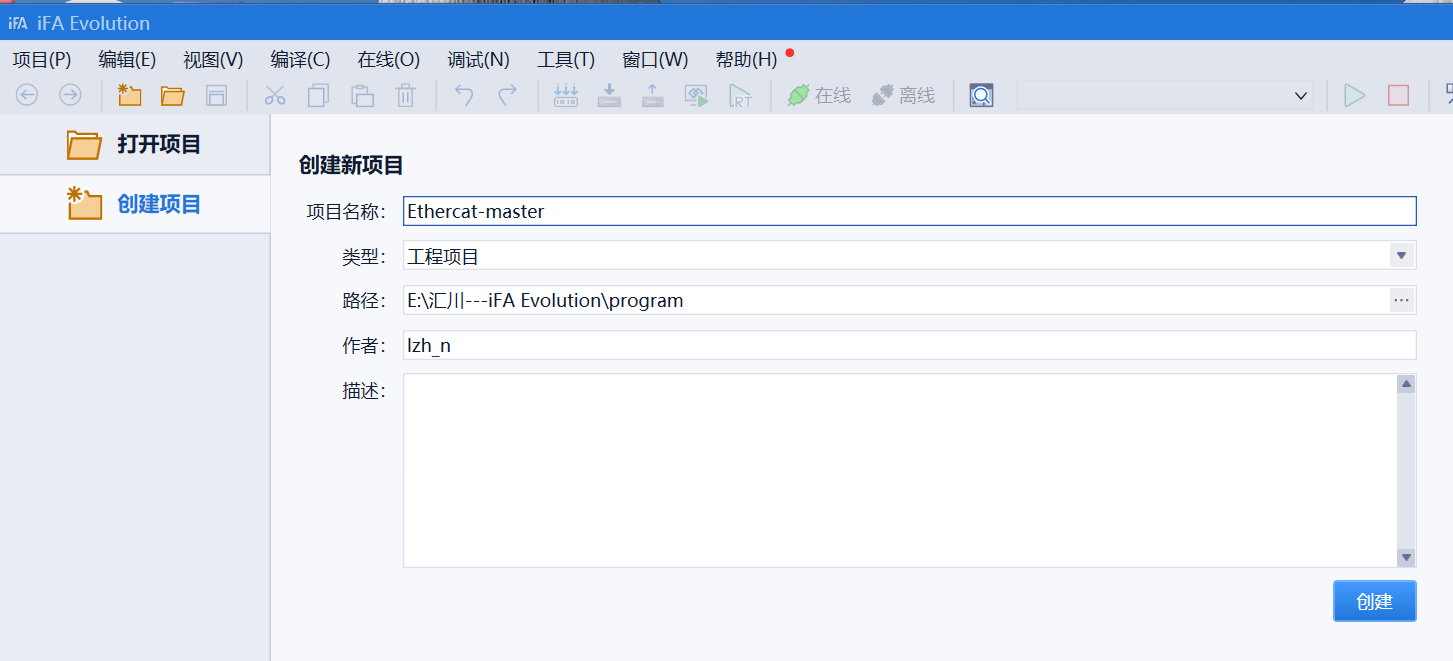Viewport: 1453px width, 661px height.
Task: Open the 编译(C) menu
Action: tap(300, 60)
